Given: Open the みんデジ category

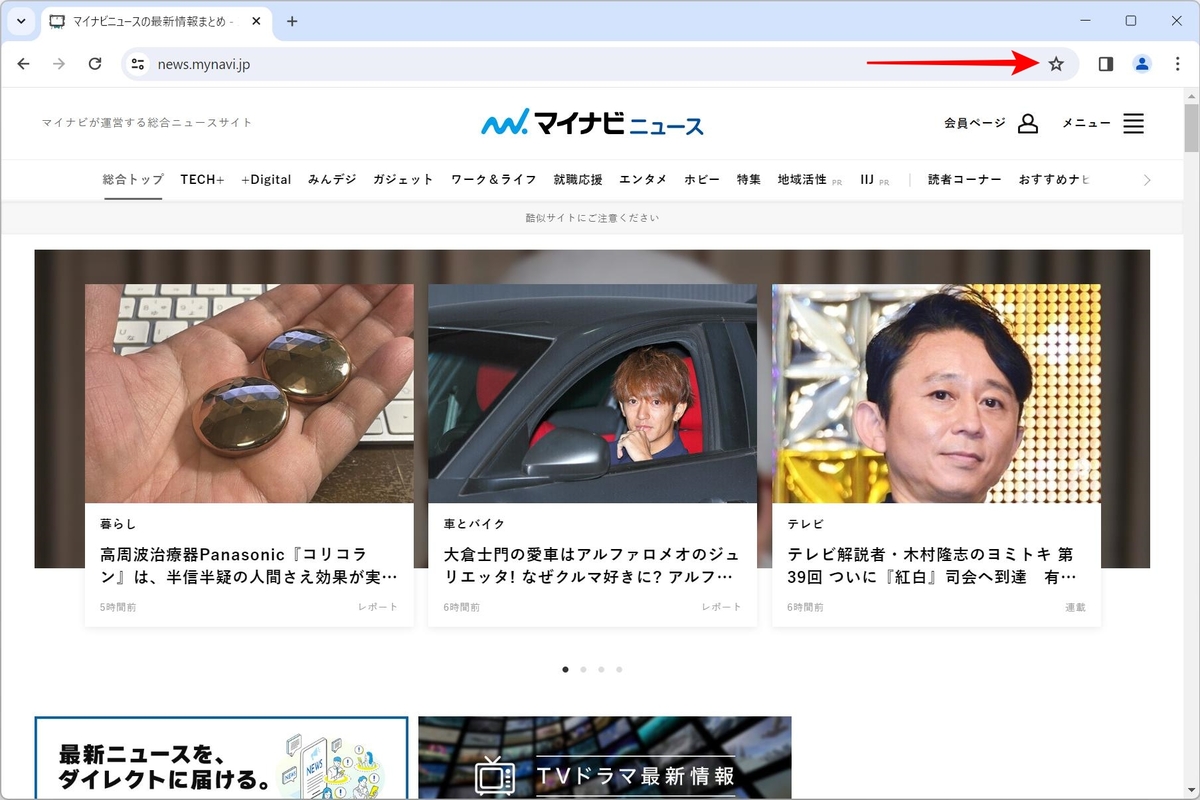Looking at the screenshot, I should (332, 180).
